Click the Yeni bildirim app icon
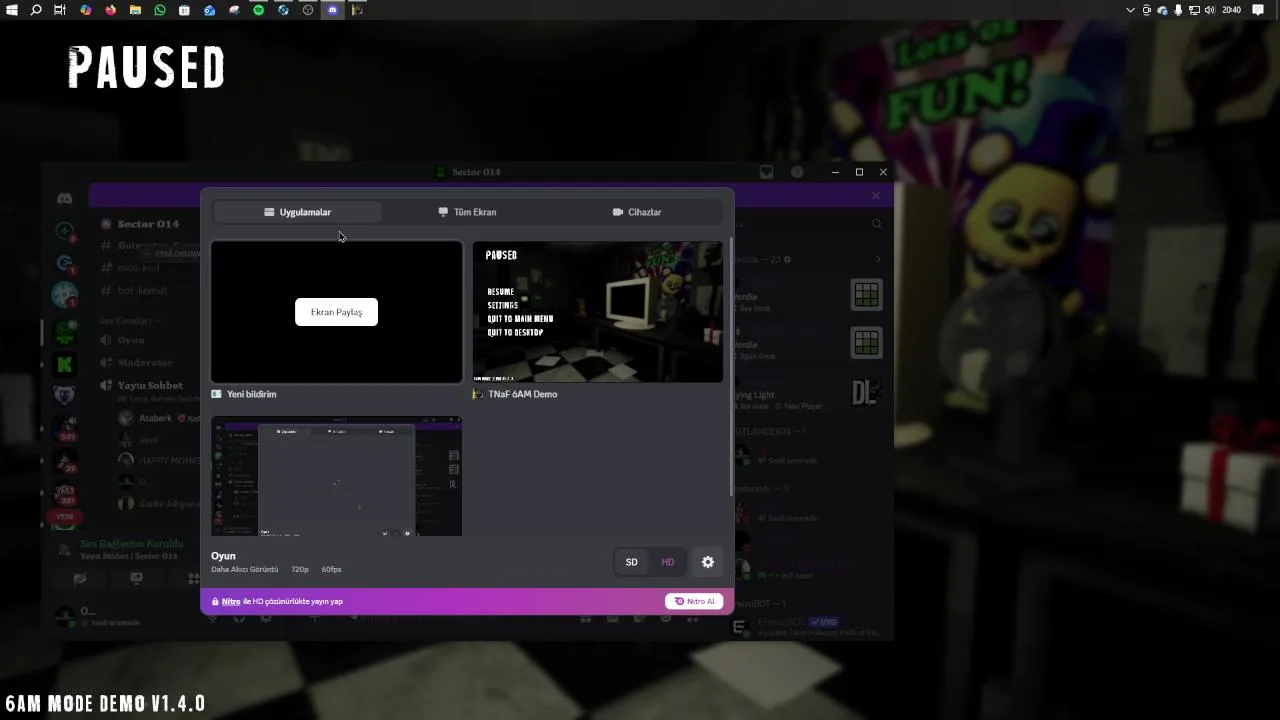 (x=216, y=394)
